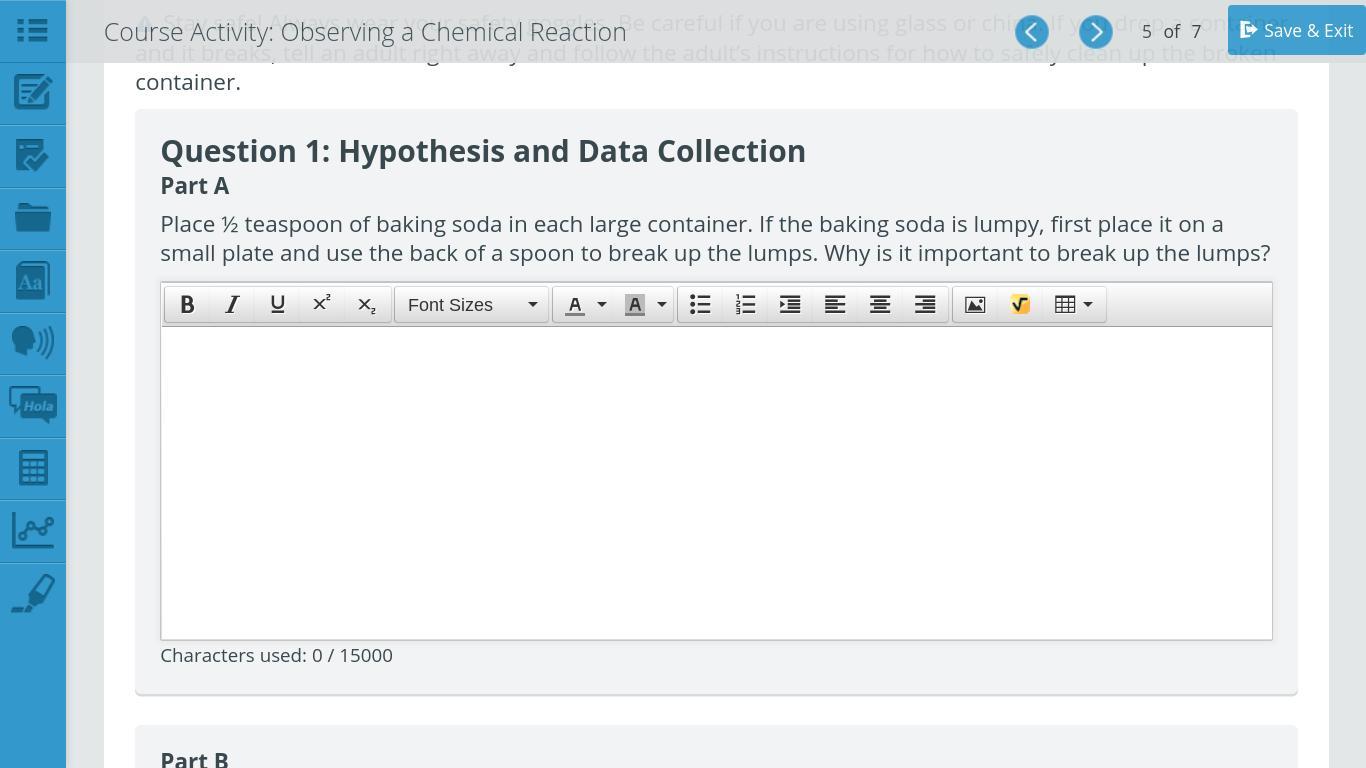Image resolution: width=1366 pixels, height=768 pixels.
Task: Toggle underline text formatting
Action: [277, 305]
